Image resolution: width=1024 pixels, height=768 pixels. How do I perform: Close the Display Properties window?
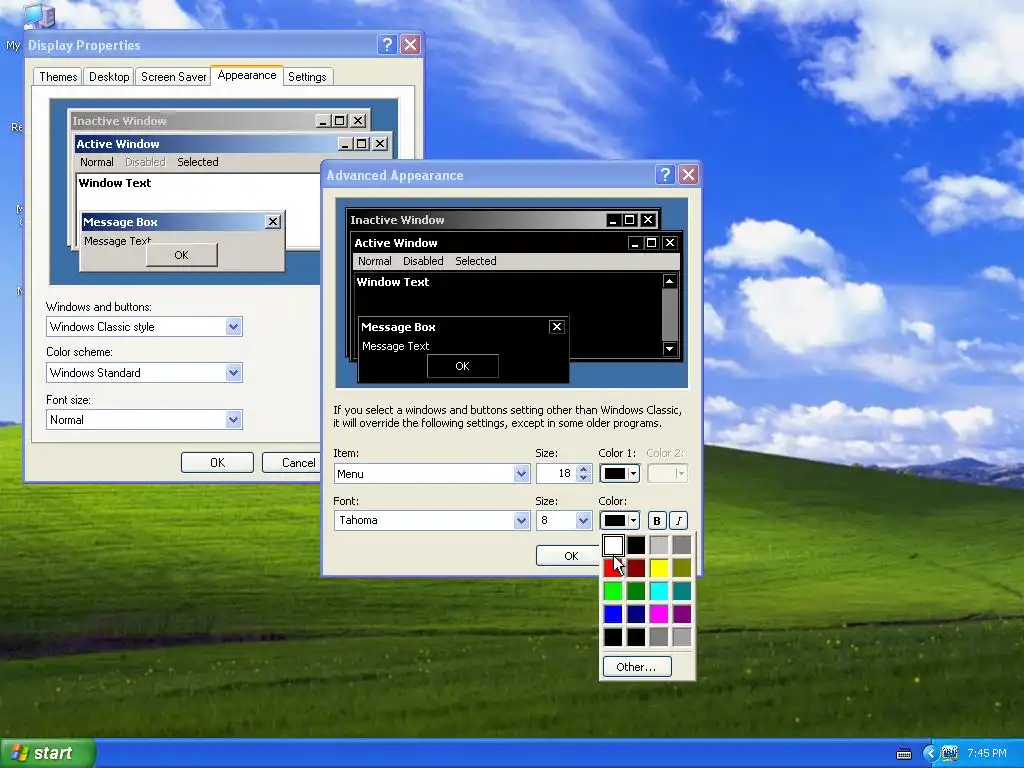(x=410, y=44)
